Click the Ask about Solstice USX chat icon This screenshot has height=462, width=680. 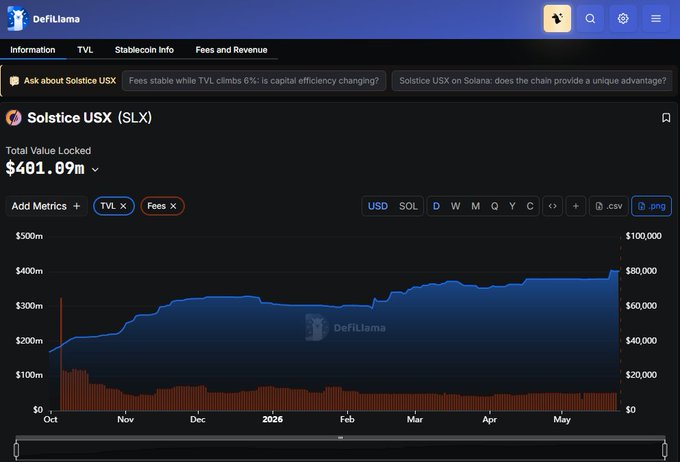click(14, 81)
